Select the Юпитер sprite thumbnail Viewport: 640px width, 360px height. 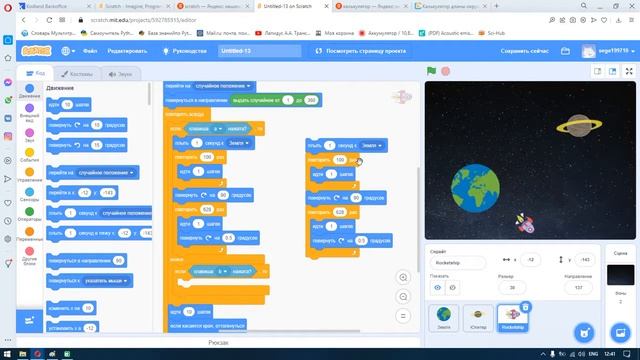pos(478,318)
